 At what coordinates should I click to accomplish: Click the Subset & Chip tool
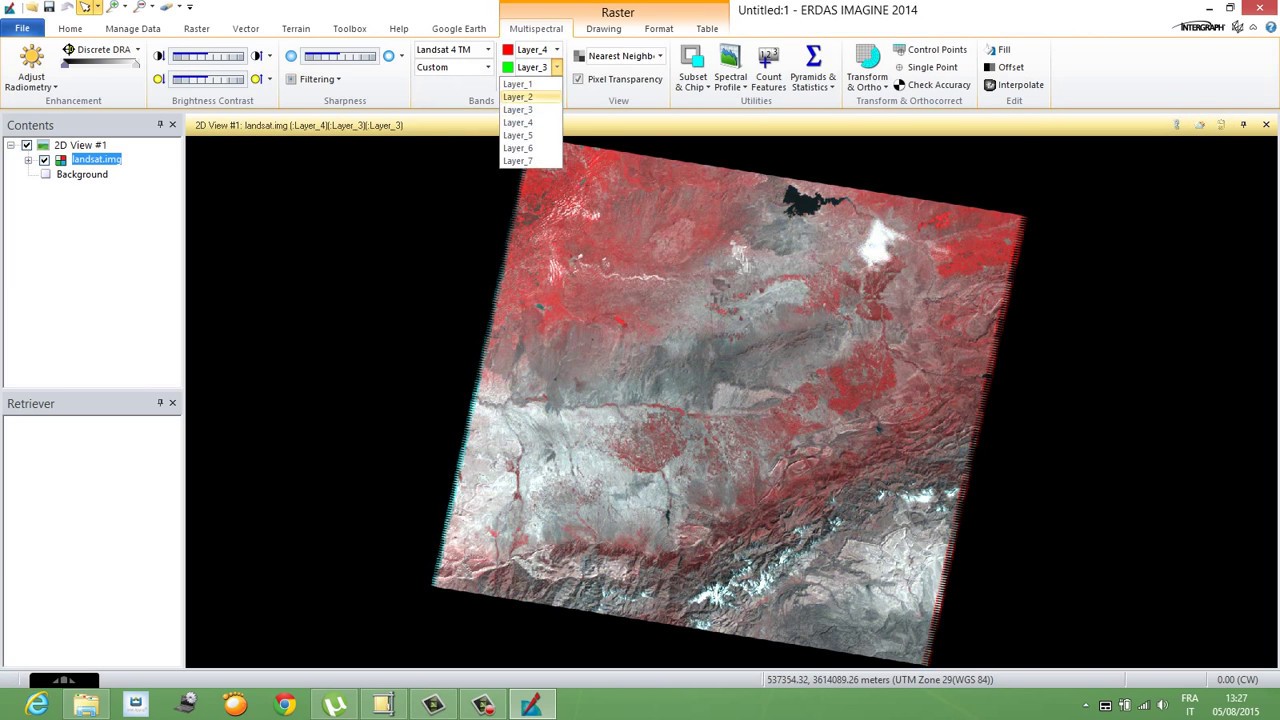click(692, 68)
